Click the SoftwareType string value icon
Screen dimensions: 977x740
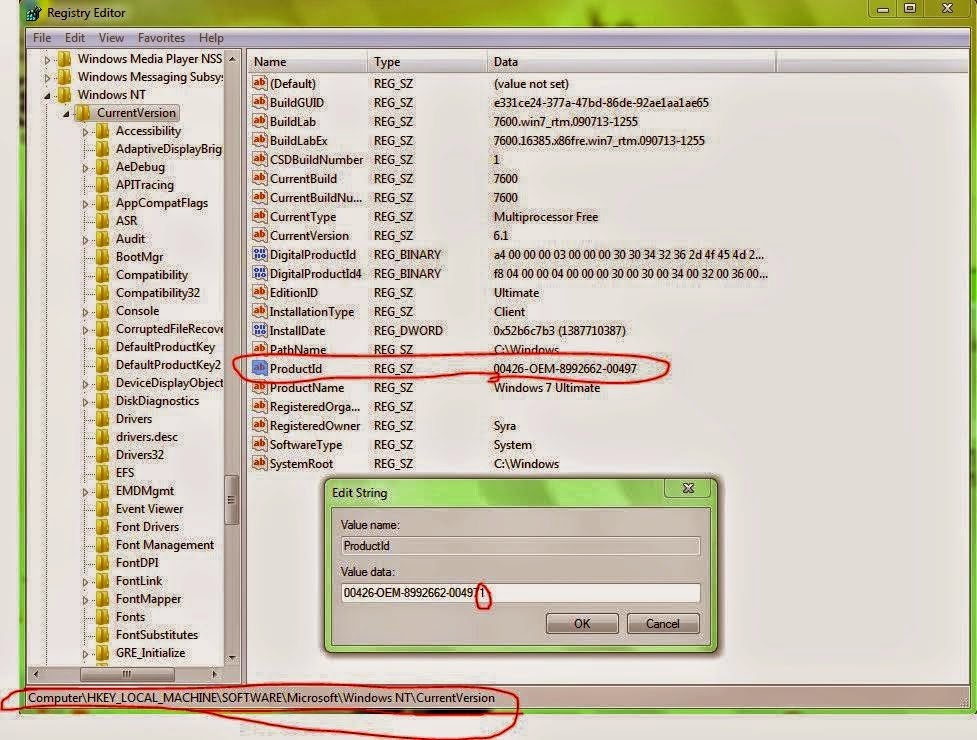click(259, 444)
